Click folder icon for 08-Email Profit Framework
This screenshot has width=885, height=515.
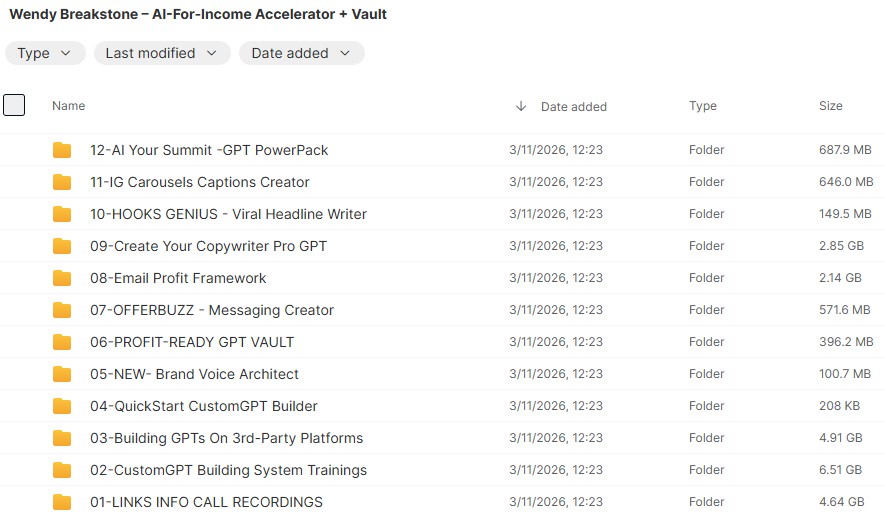click(x=62, y=278)
